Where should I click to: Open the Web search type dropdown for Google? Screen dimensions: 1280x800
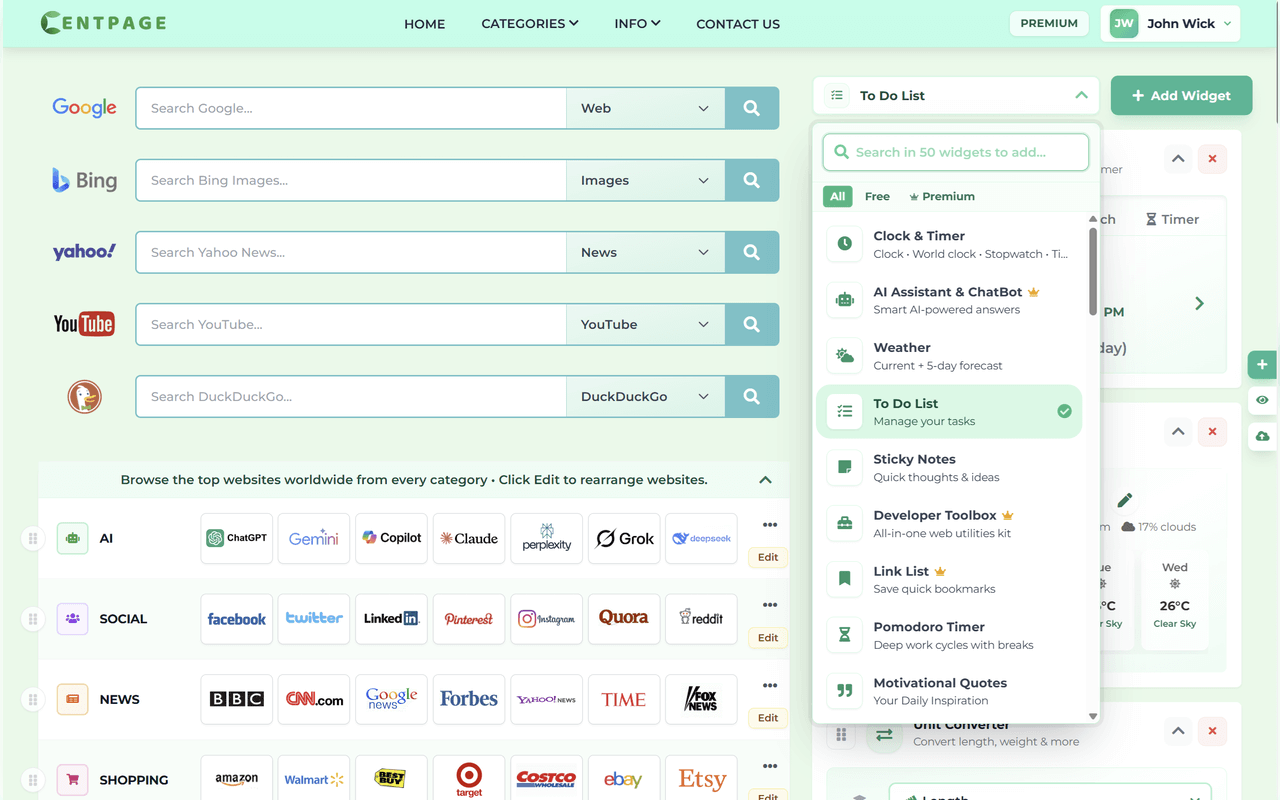(x=645, y=108)
